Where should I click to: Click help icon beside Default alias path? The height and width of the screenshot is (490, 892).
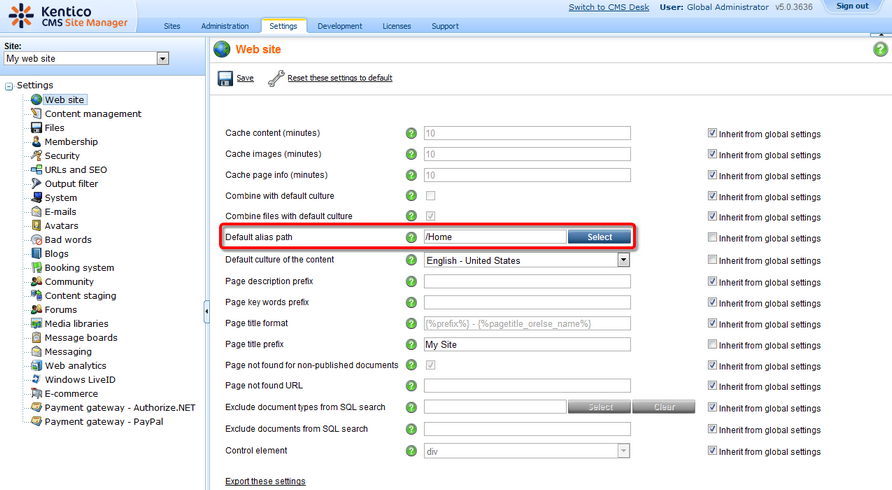[x=411, y=238]
